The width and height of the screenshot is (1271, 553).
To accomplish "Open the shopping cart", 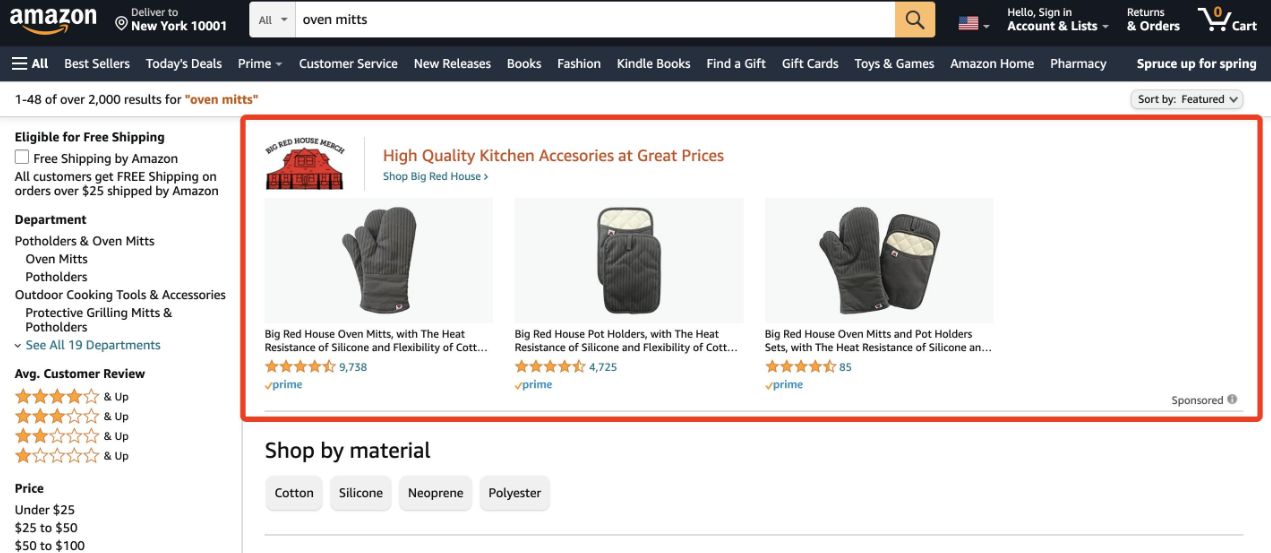I will coord(1227,20).
